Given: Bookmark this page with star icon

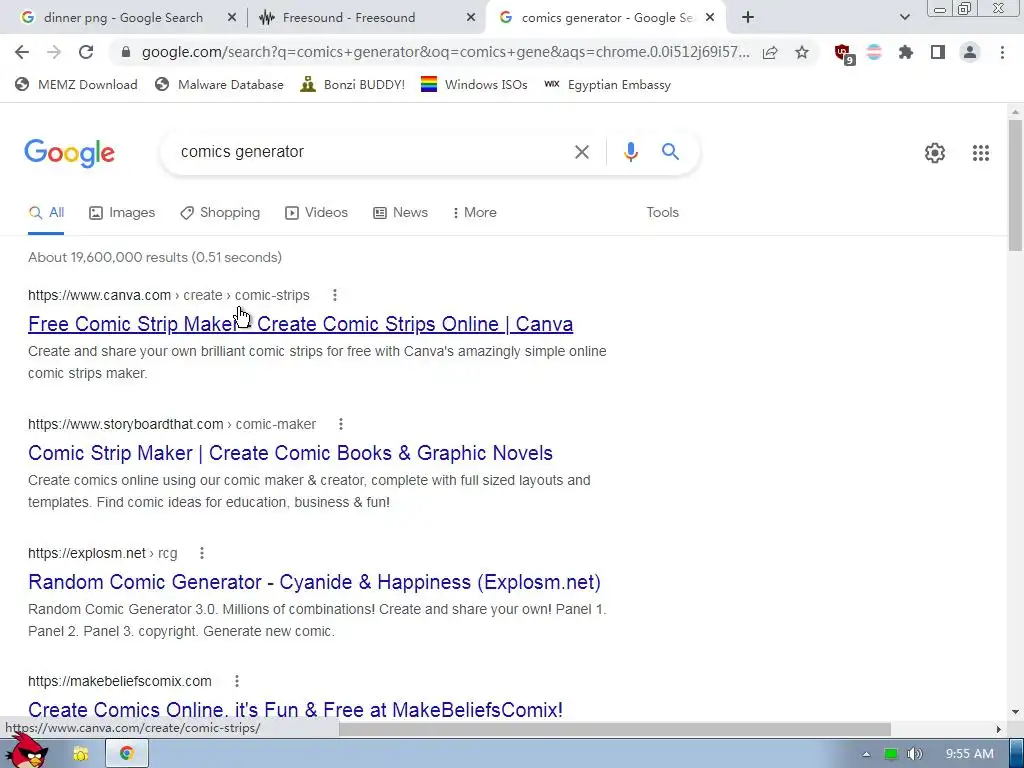Looking at the screenshot, I should pos(802,52).
